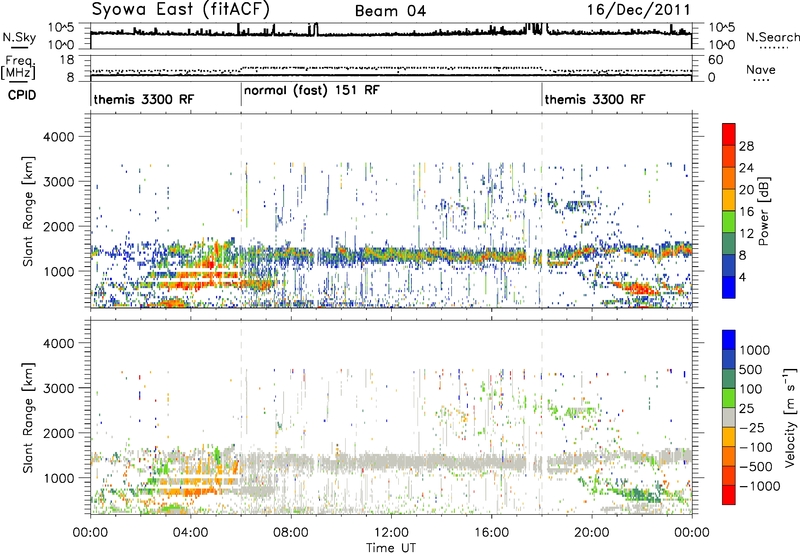Image resolution: width=800 pixels, height=554 pixels.
Task: Click the '4' tick on power scale
Action: [742, 277]
